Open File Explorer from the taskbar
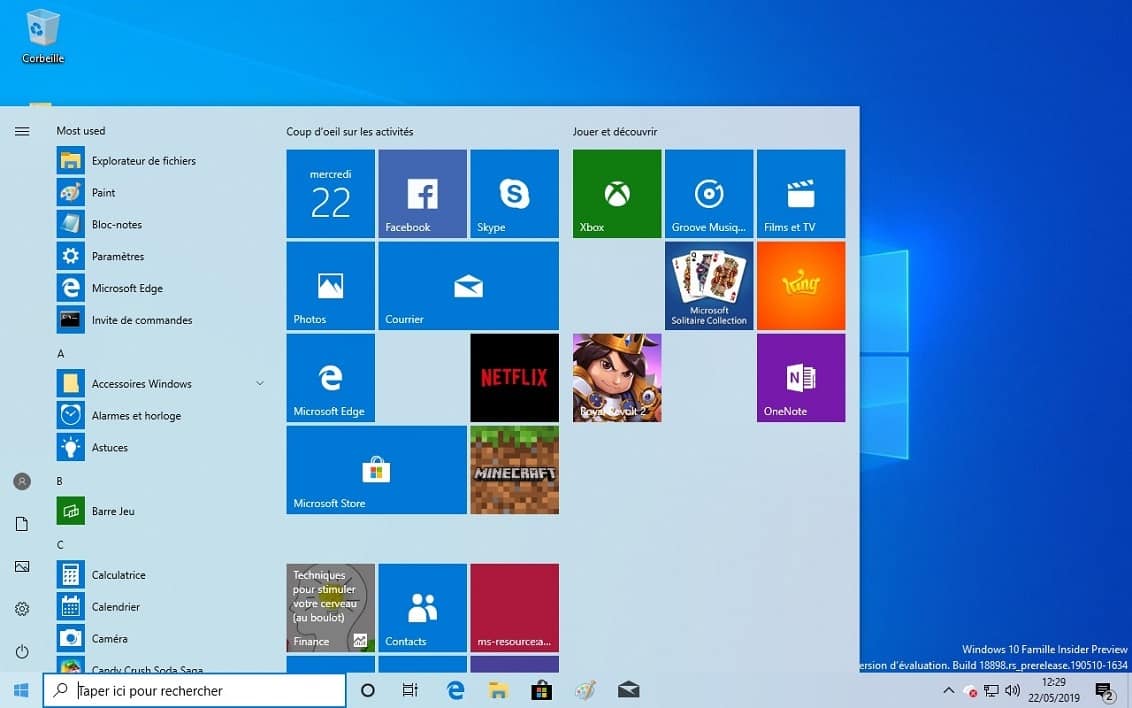This screenshot has height=708, width=1132. (x=498, y=691)
